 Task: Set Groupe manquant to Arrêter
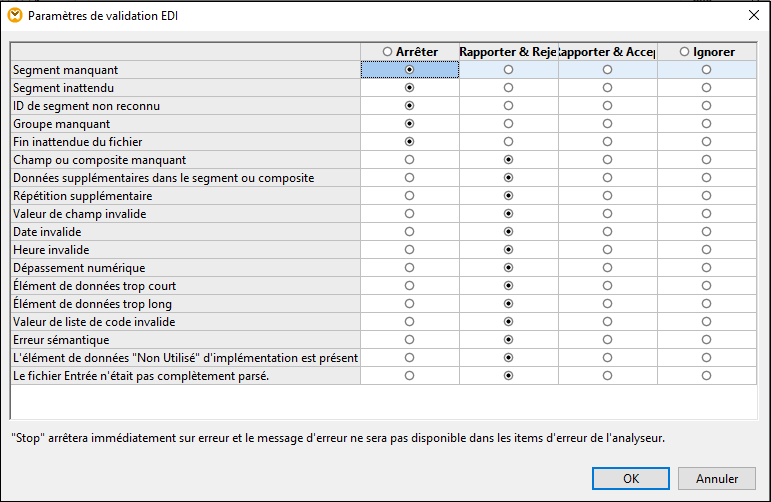point(409,124)
